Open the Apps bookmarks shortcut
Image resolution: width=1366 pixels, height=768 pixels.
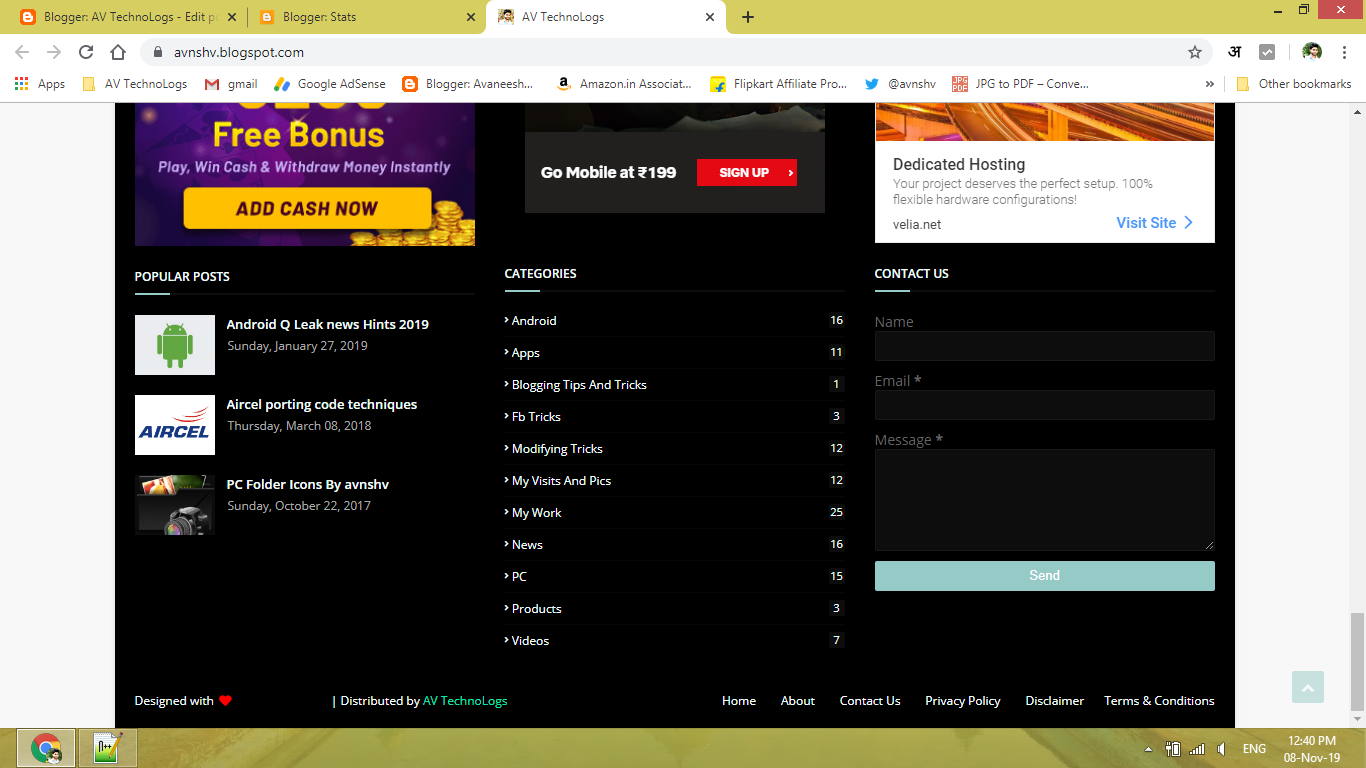click(40, 84)
